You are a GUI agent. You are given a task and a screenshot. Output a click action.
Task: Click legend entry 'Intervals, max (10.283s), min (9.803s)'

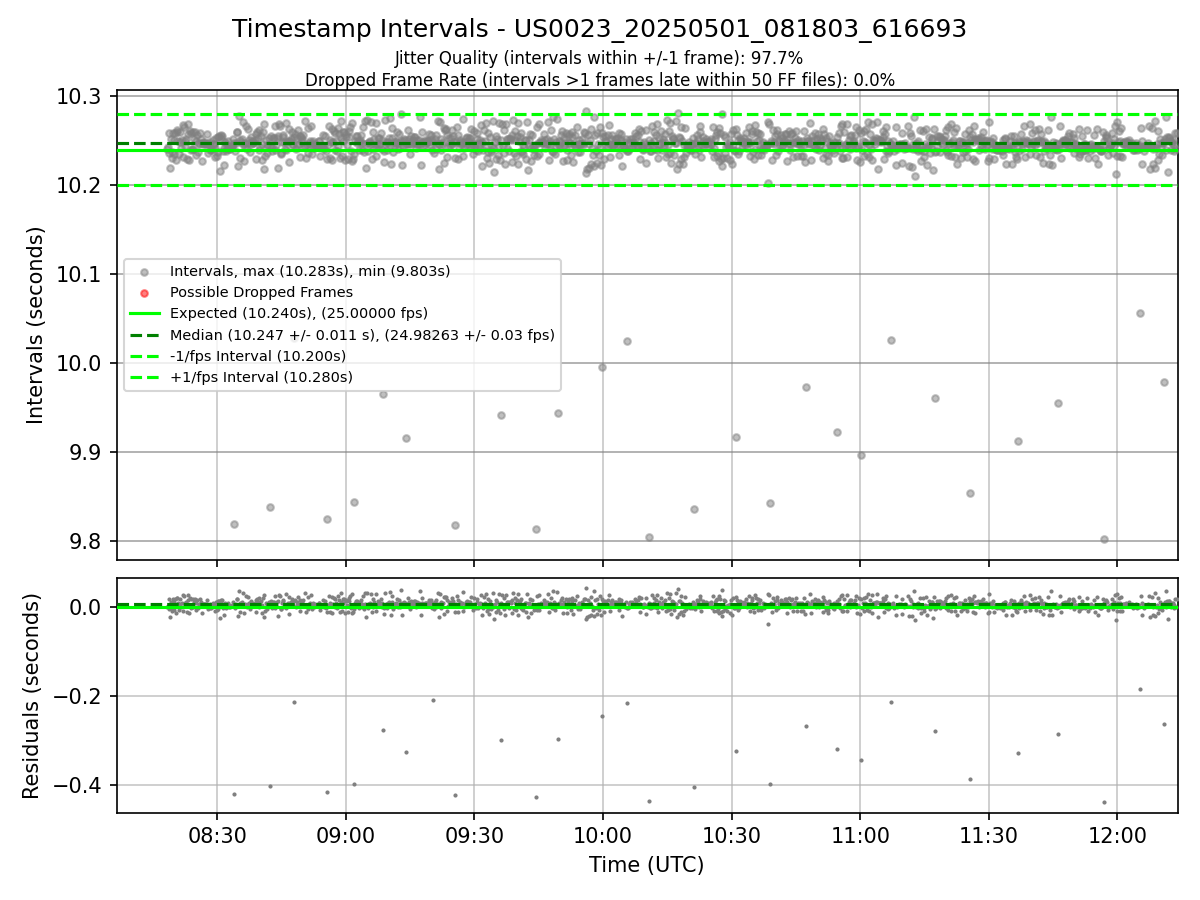click(310, 271)
